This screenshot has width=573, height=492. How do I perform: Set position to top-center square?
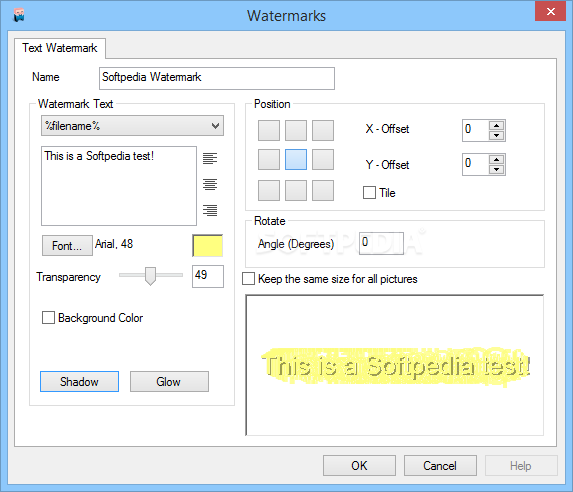tap(296, 130)
